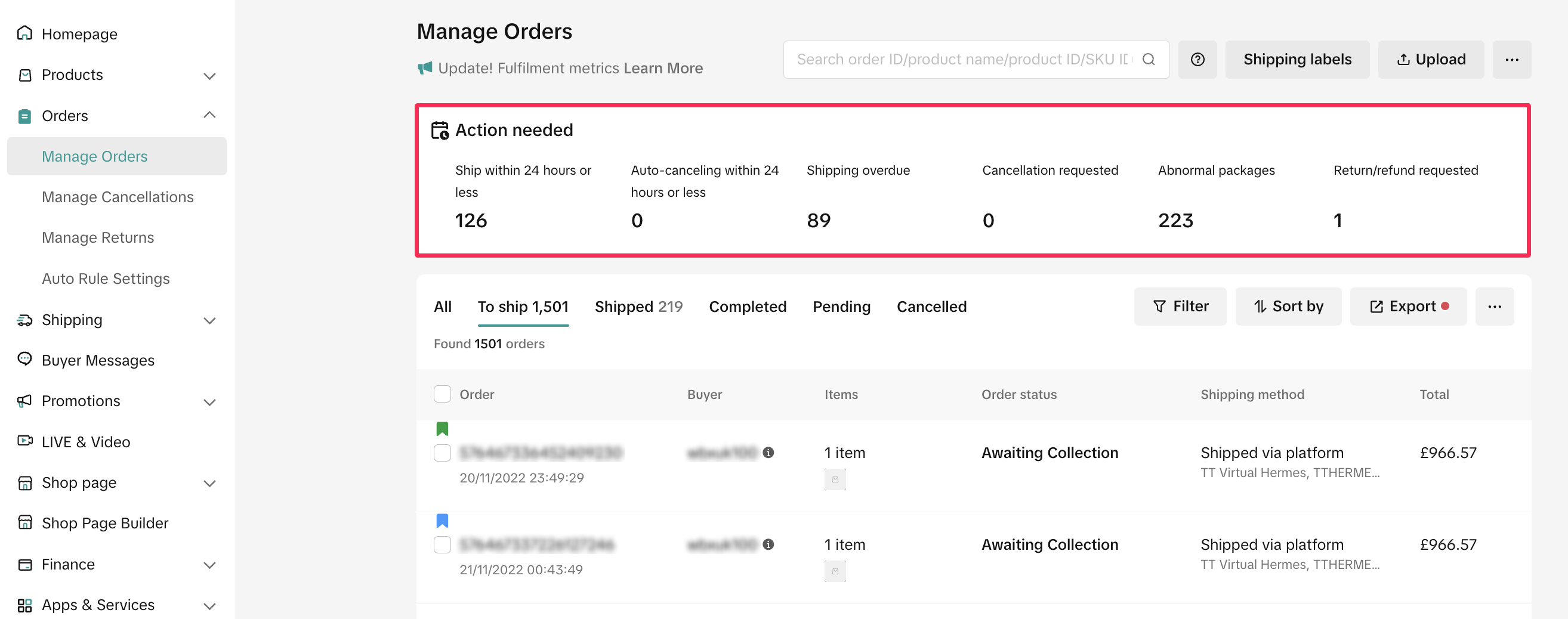Expand the Products sidebar menu
This screenshot has height=619, width=1568.
pos(209,76)
